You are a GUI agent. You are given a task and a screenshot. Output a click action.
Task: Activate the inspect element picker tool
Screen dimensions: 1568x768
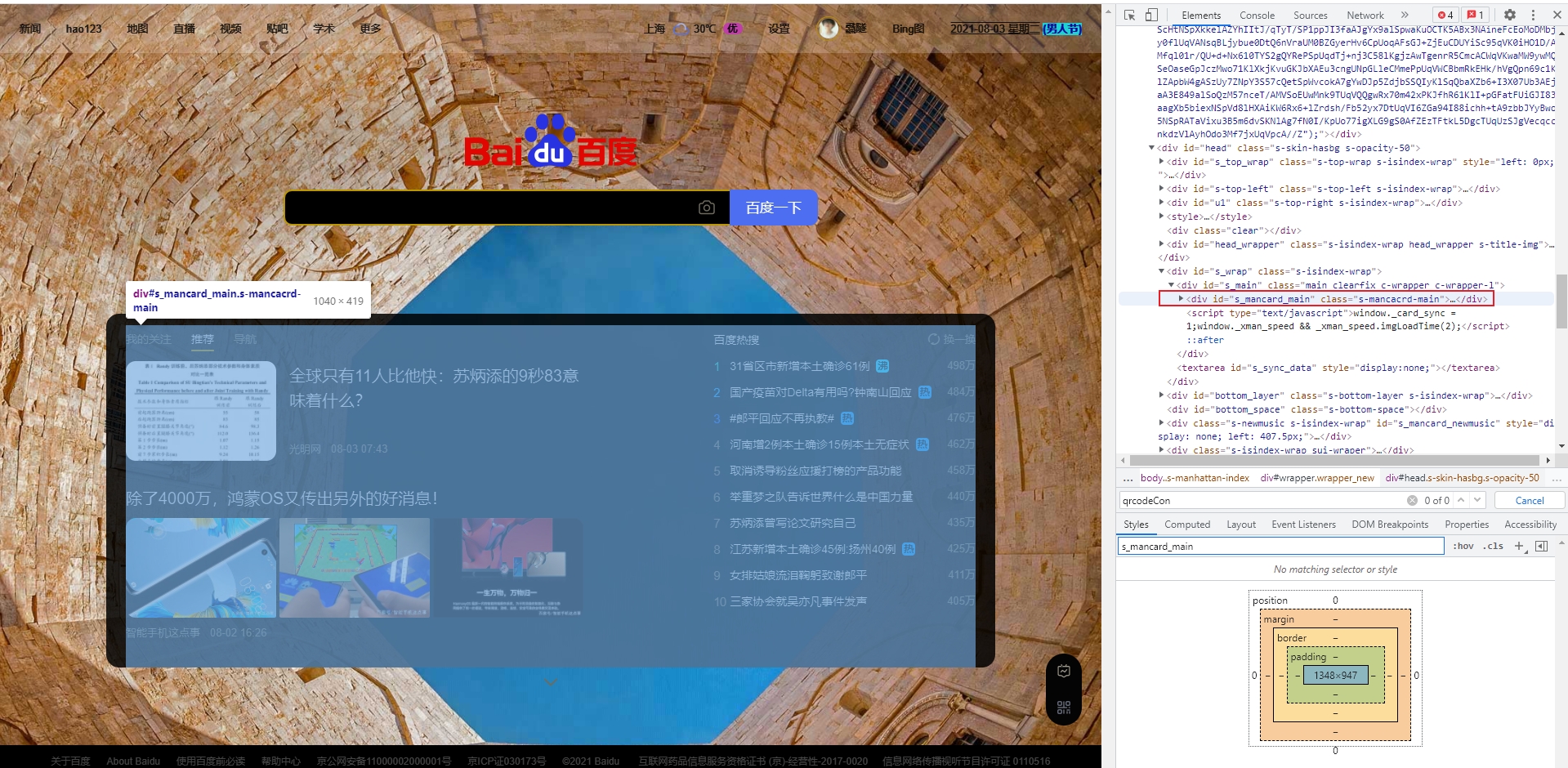1130,15
